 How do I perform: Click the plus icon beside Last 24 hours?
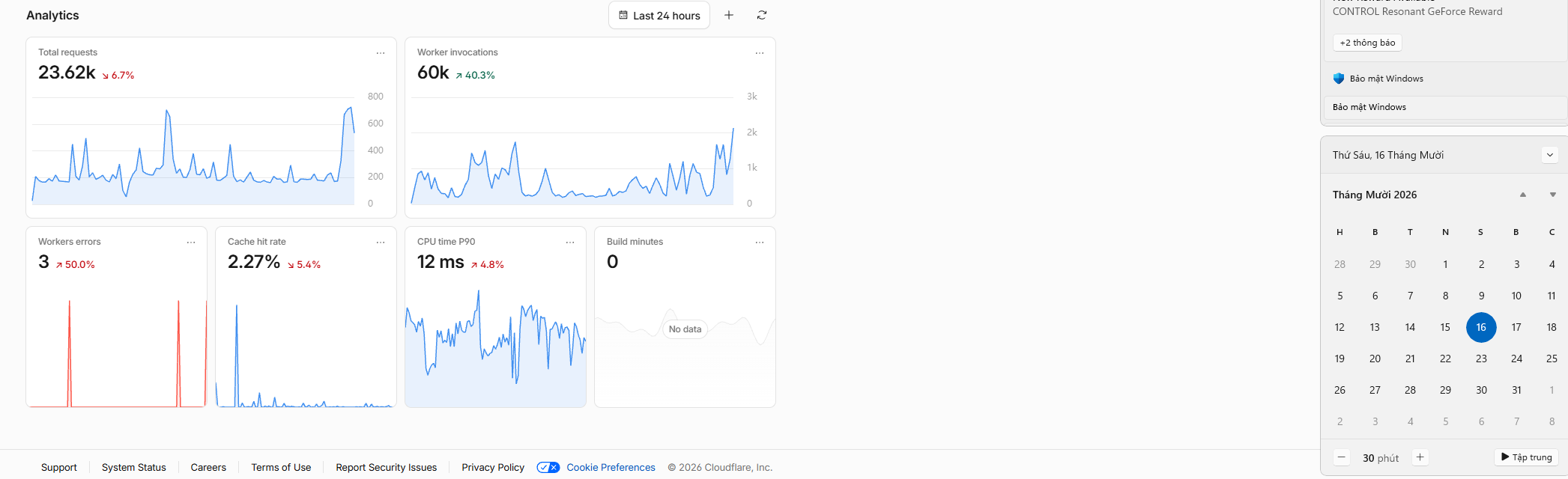[x=729, y=15]
